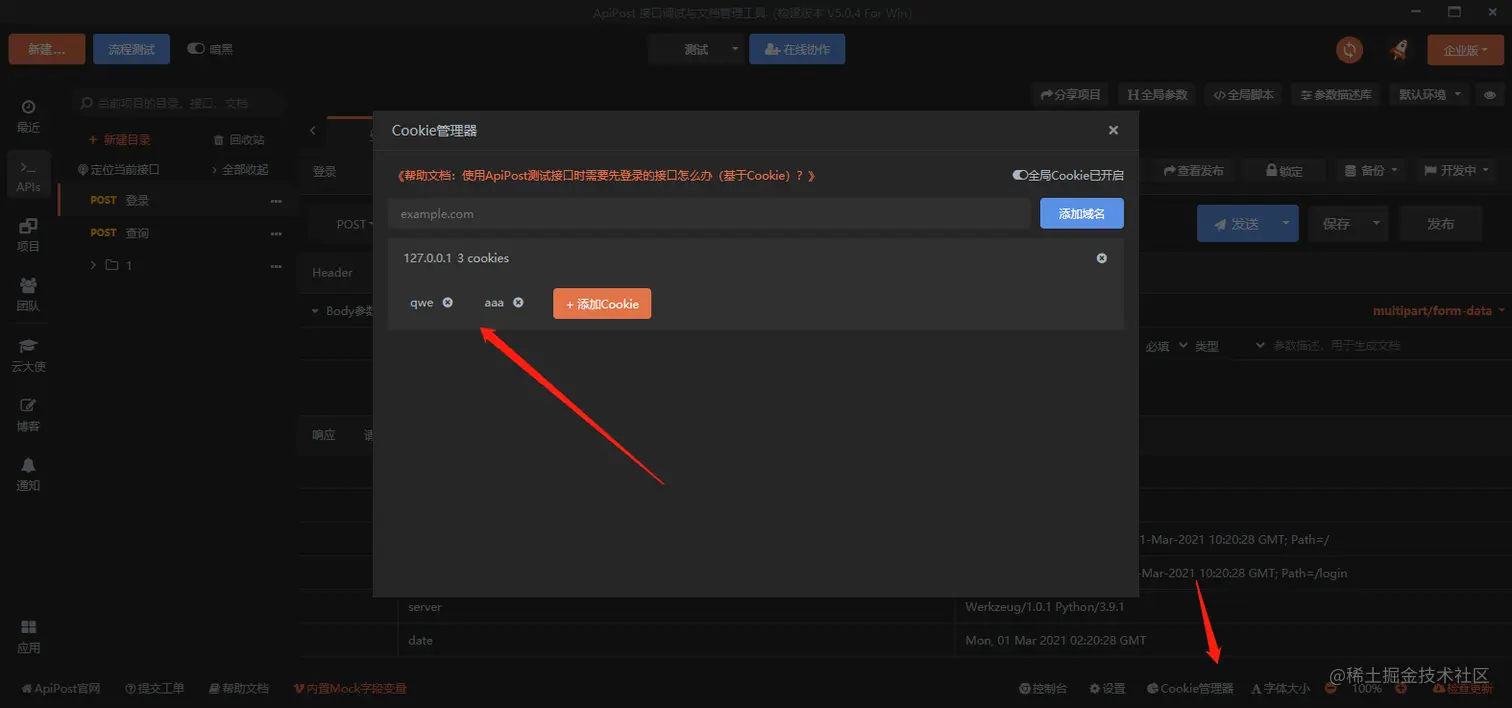This screenshot has height=708, width=1512.
Task: Click 分享项目
Action: pyautogui.click(x=1071, y=94)
